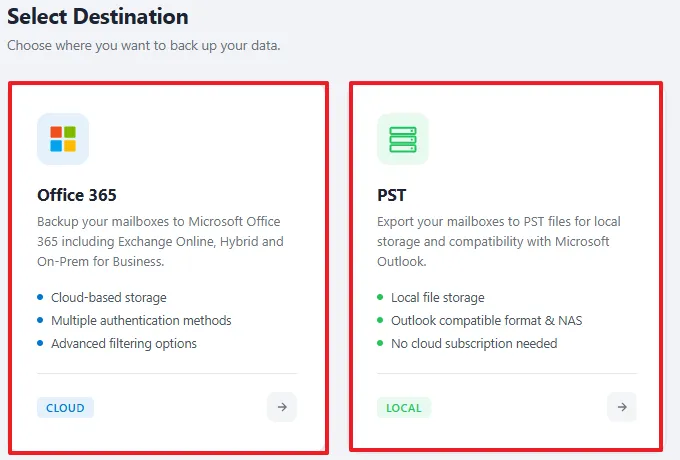The image size is (680, 460).
Task: Select the LOCAL badge
Action: [404, 408]
